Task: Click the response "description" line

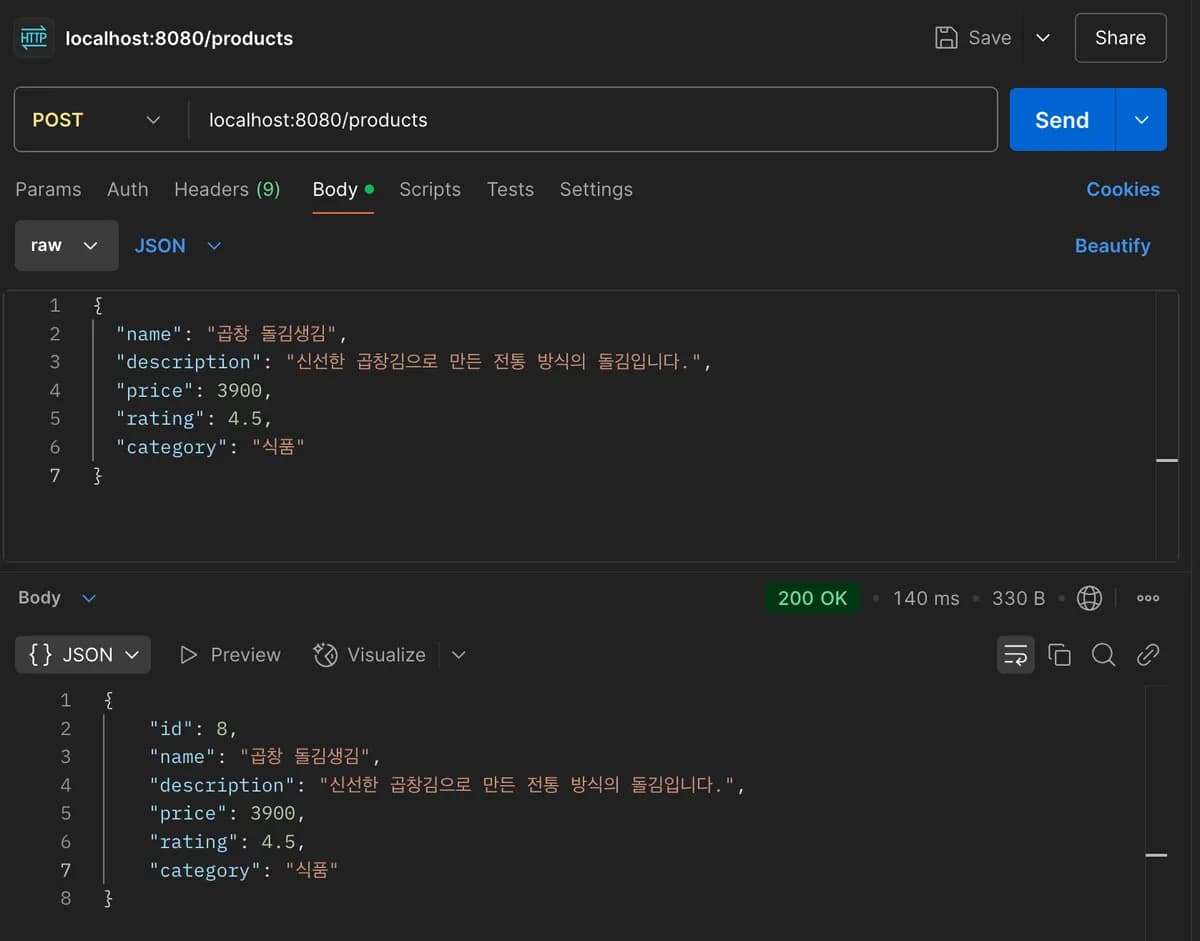Action: click(x=448, y=785)
